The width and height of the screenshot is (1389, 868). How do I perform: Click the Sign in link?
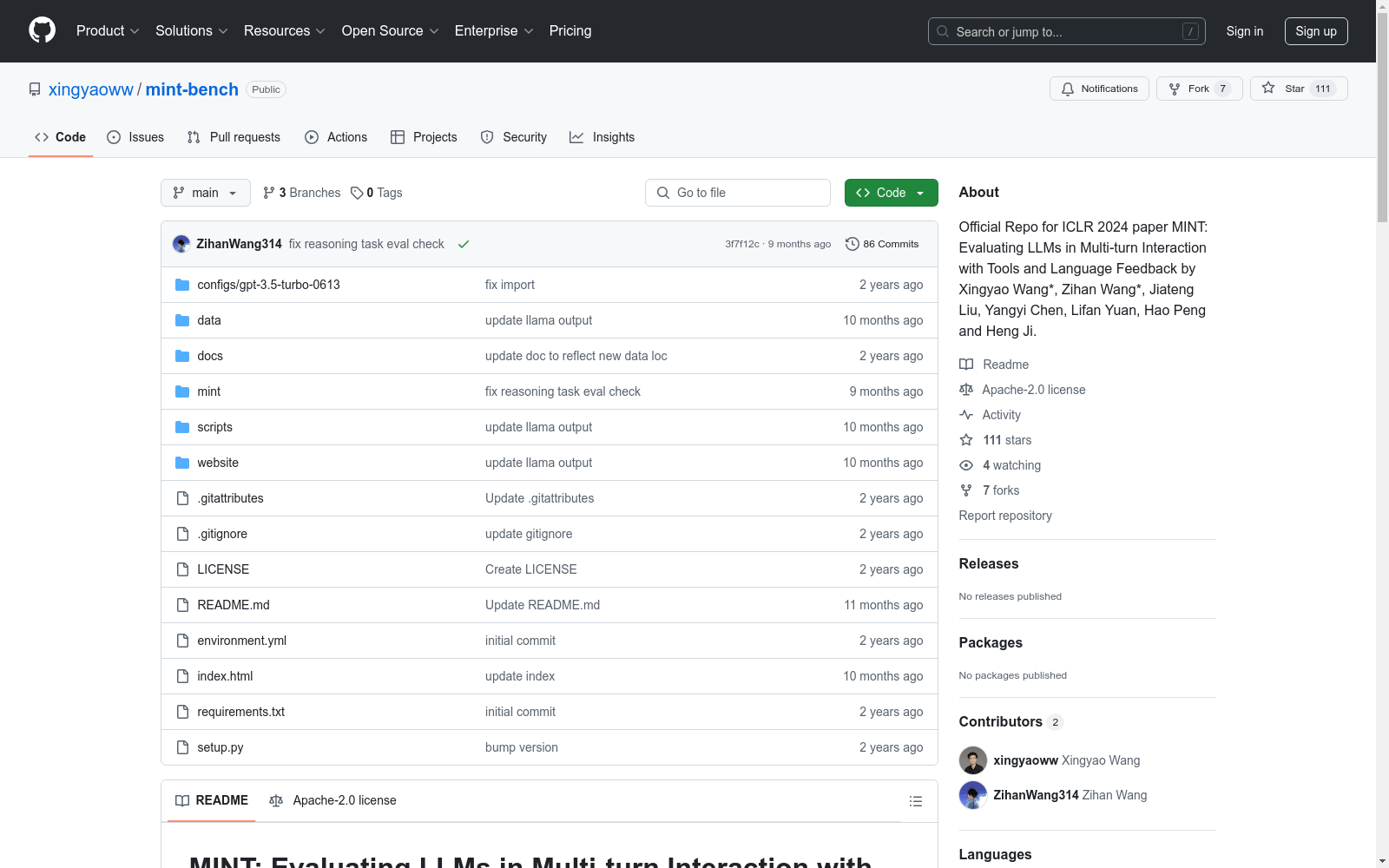[x=1244, y=31]
